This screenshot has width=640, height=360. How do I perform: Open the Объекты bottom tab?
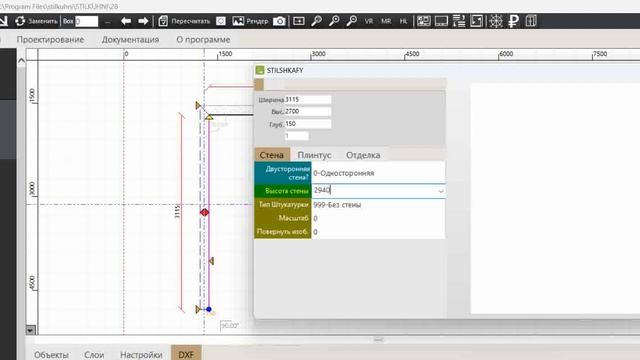pyautogui.click(x=51, y=355)
